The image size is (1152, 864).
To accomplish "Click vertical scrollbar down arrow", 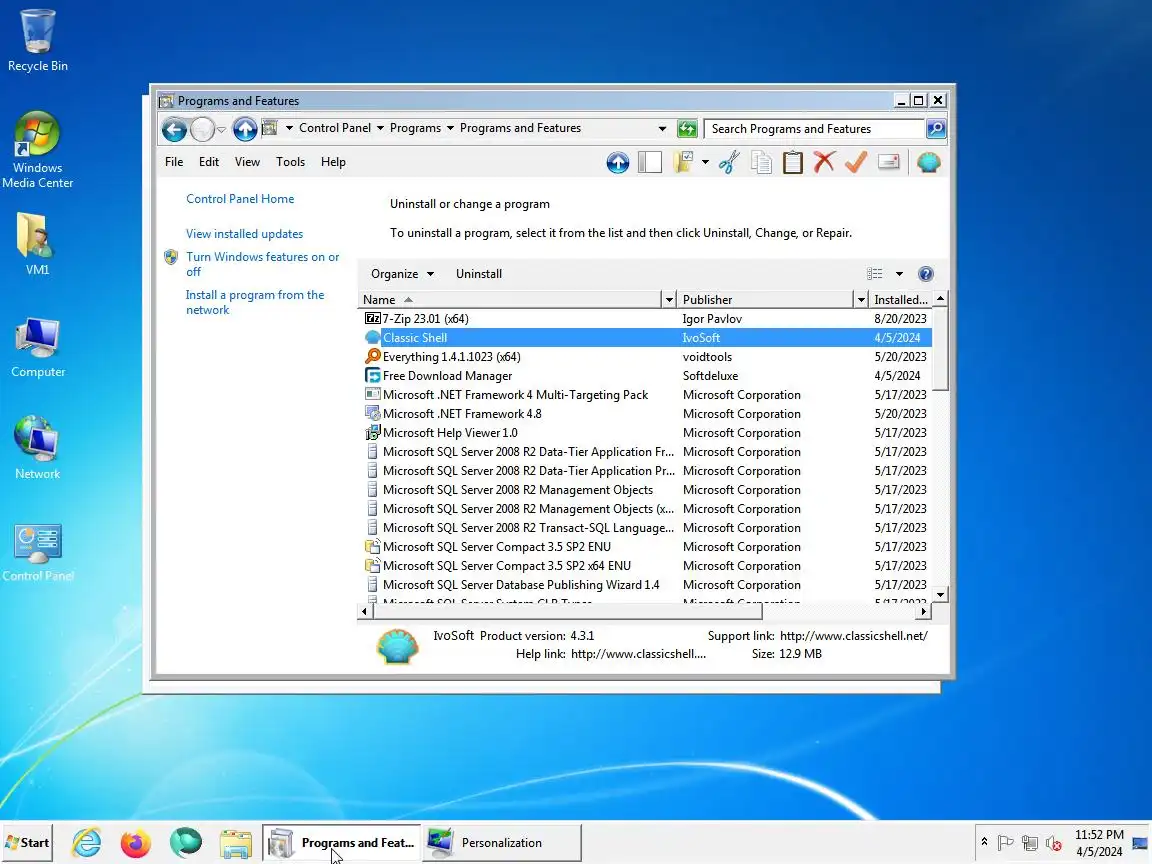I will (940, 594).
